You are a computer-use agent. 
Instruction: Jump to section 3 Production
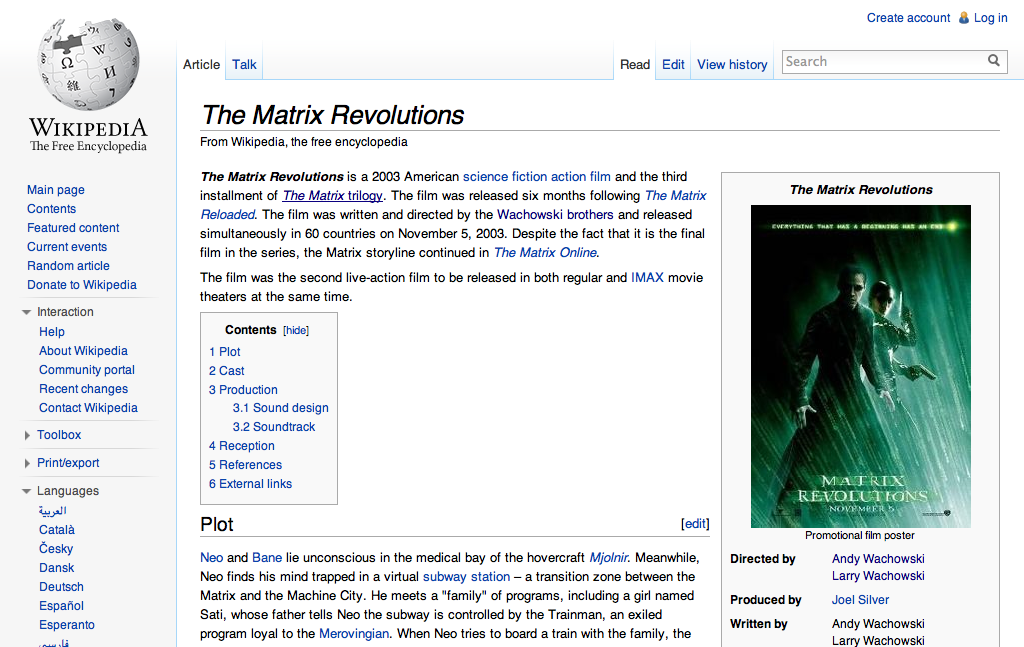(x=243, y=390)
